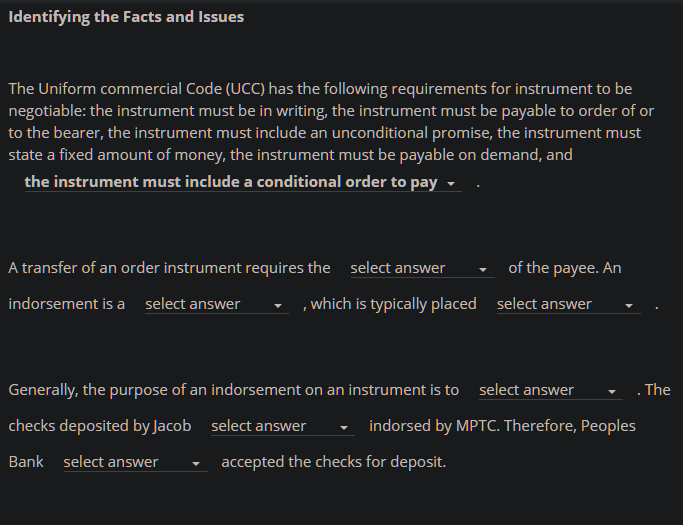This screenshot has height=525, width=683.
Task: Open the "conditional order to pay" dropdown
Action: [x=243, y=182]
